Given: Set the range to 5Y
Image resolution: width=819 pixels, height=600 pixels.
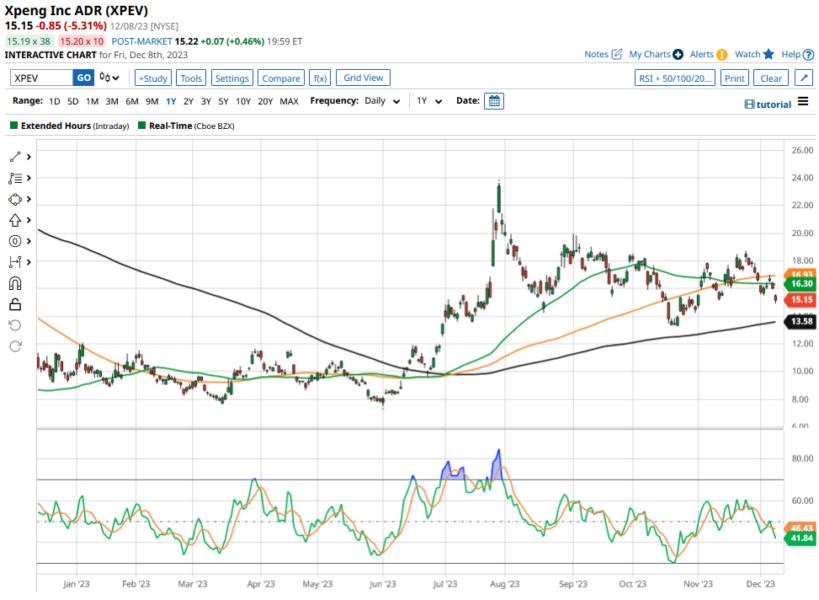Looking at the screenshot, I should pos(223,101).
